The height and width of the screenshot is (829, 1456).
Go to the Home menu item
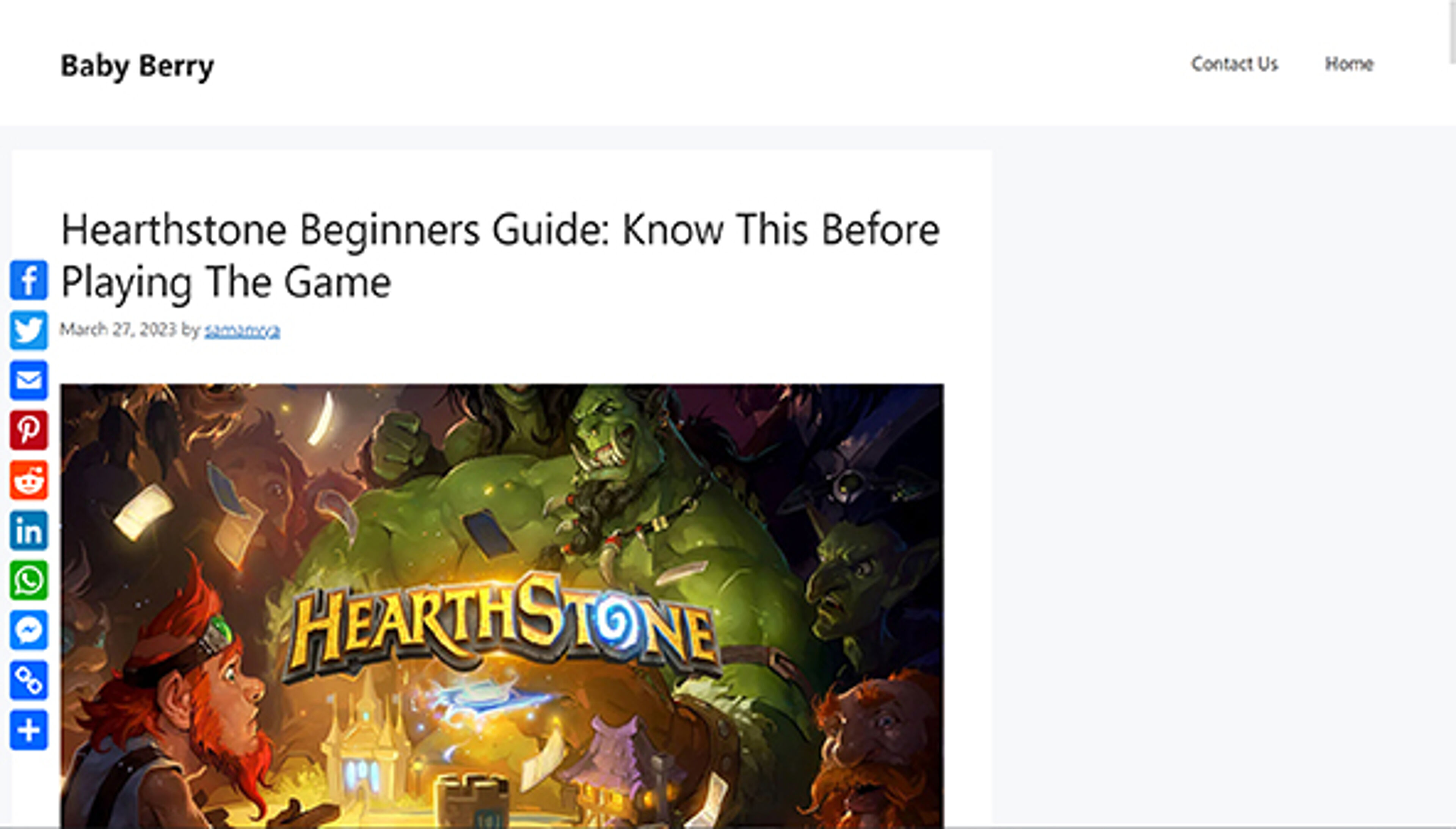pyautogui.click(x=1349, y=63)
